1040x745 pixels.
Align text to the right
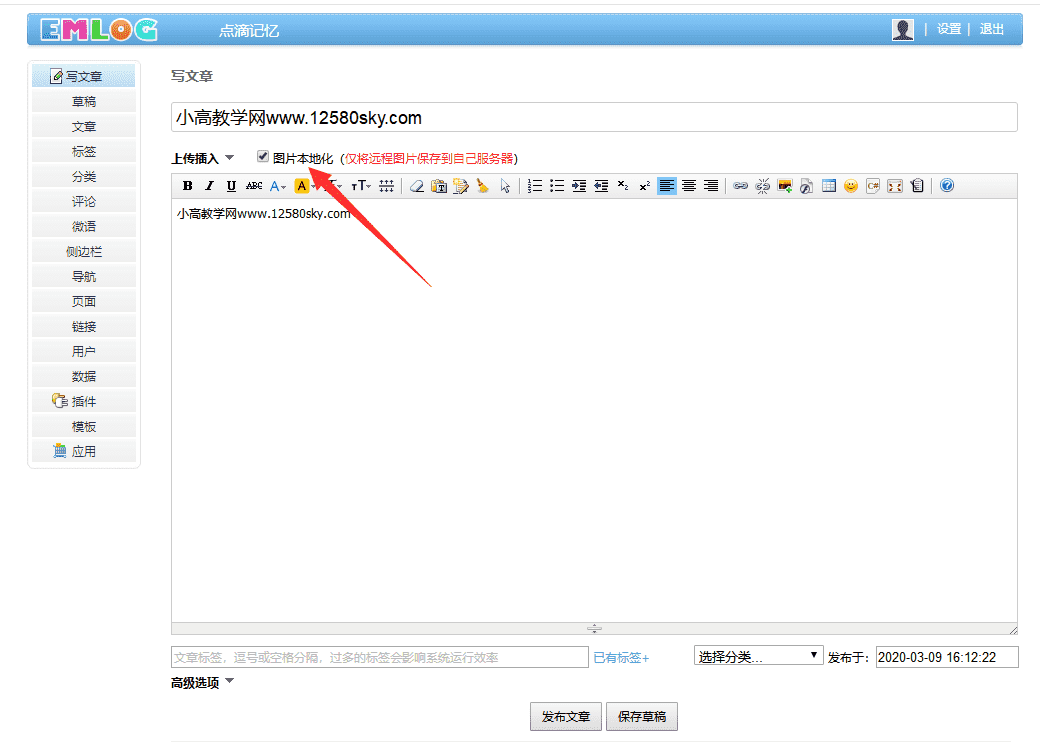click(x=711, y=186)
